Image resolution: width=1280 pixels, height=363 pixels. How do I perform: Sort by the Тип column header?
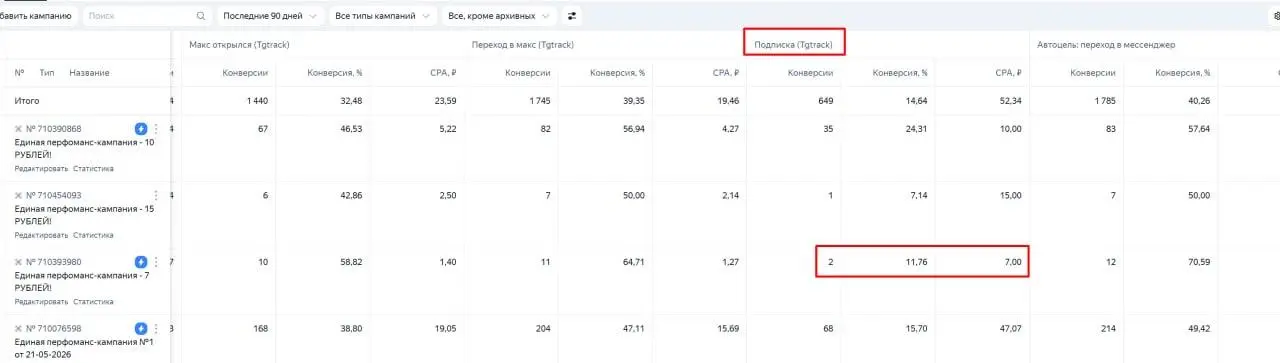click(x=47, y=73)
